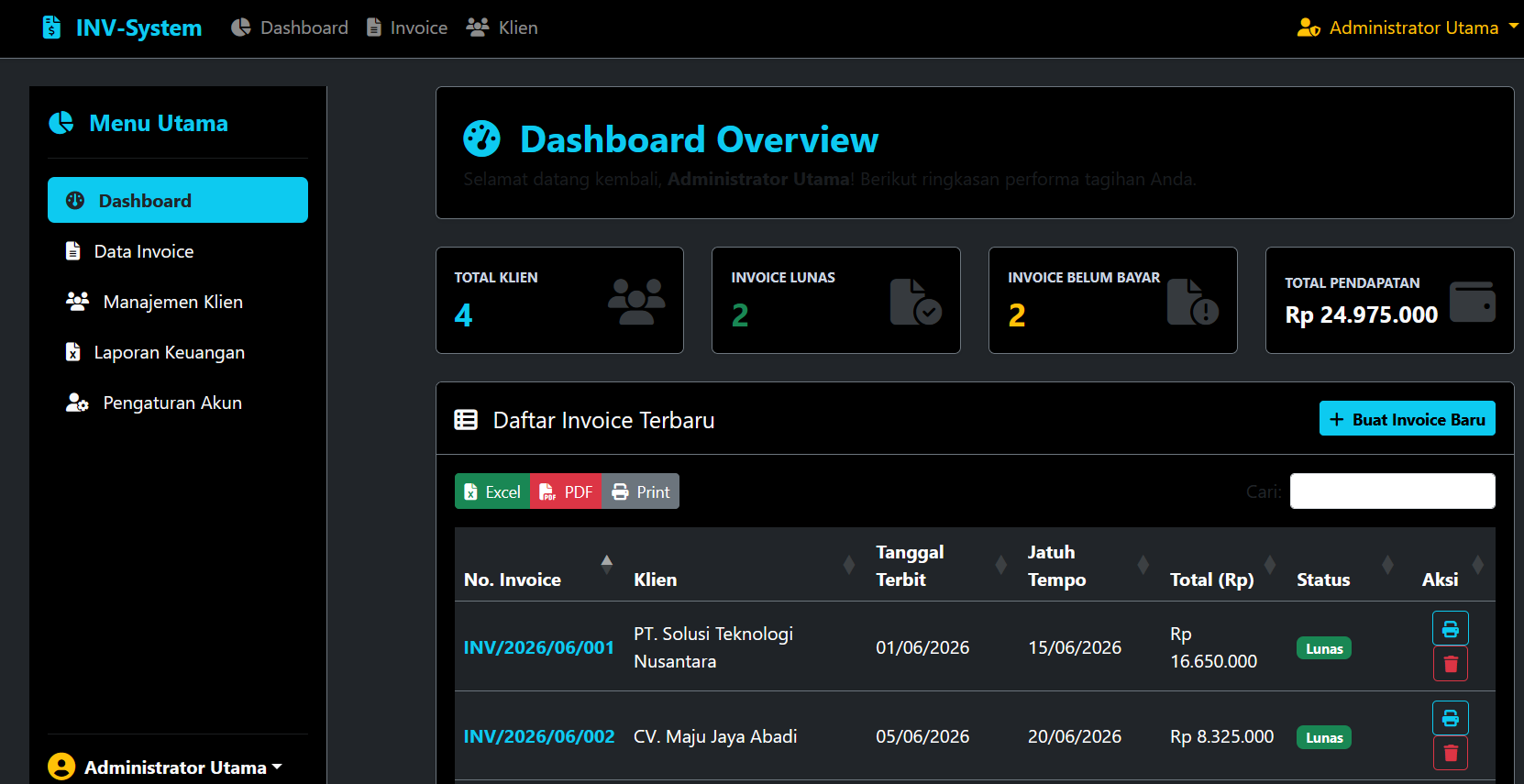Click the Invoice Belum Bayar count 2

(1017, 315)
